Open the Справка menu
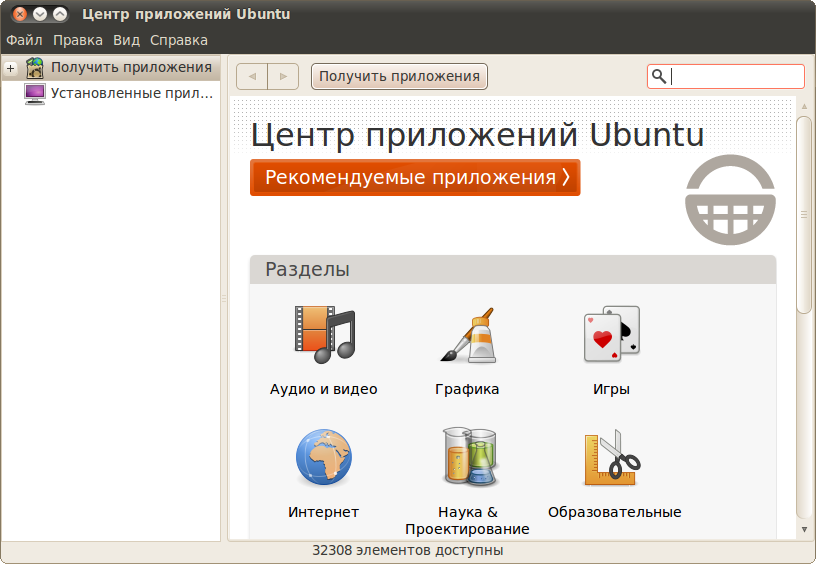The width and height of the screenshot is (816, 564). pos(178,40)
